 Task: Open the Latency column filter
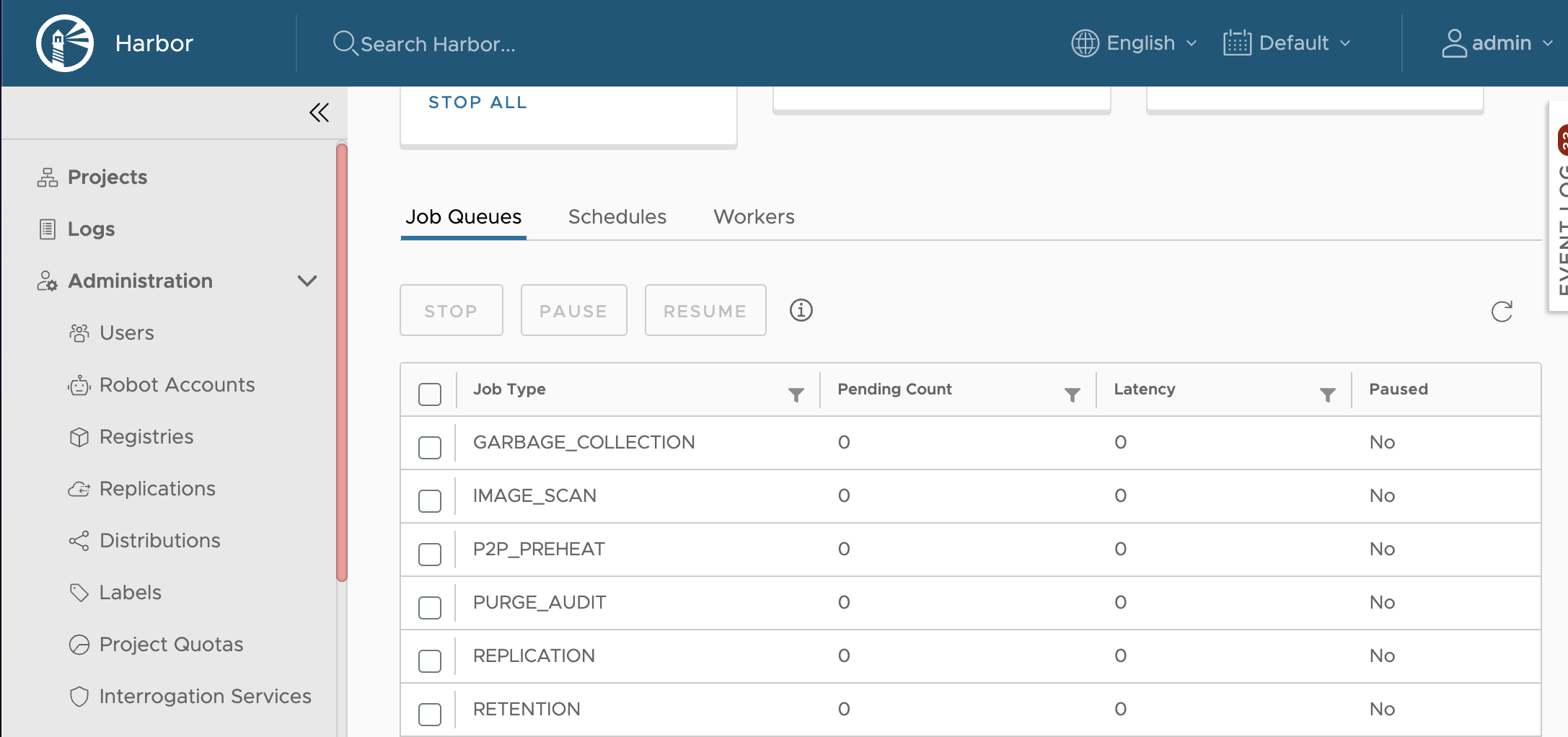[x=1327, y=394]
